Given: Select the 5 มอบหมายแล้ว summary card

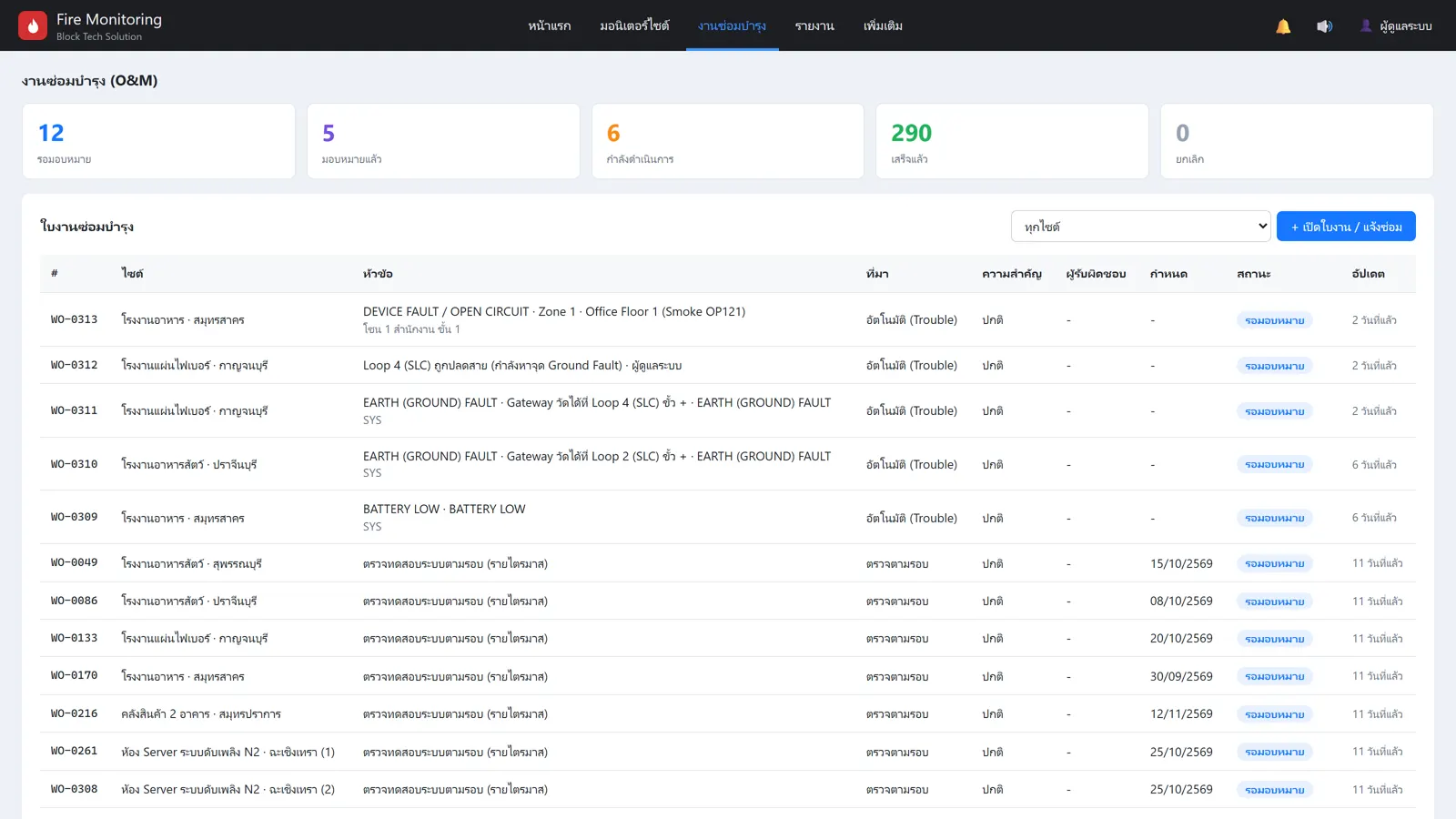Looking at the screenshot, I should click(x=443, y=141).
